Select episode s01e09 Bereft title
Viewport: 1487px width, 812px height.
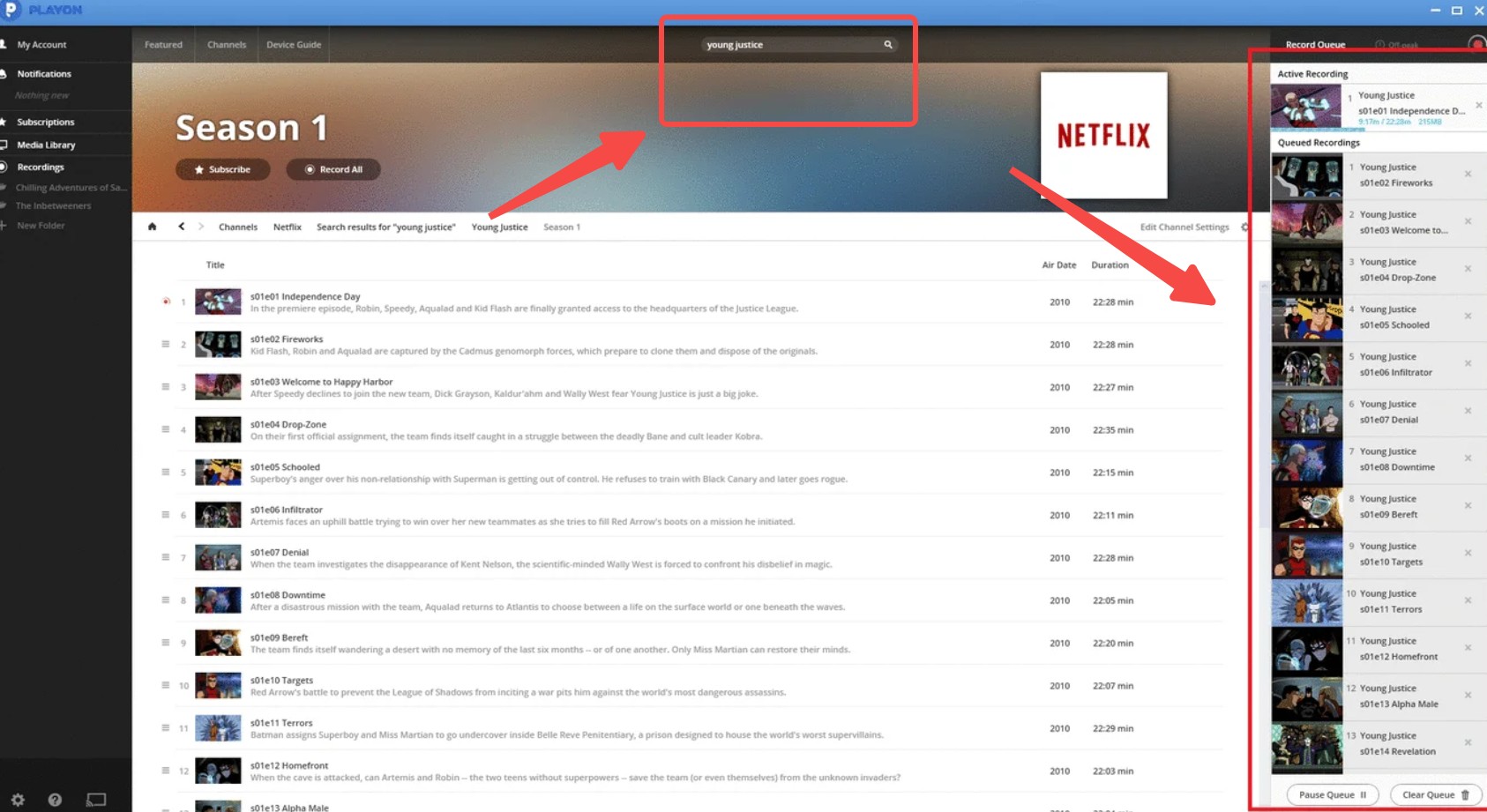[x=279, y=637]
